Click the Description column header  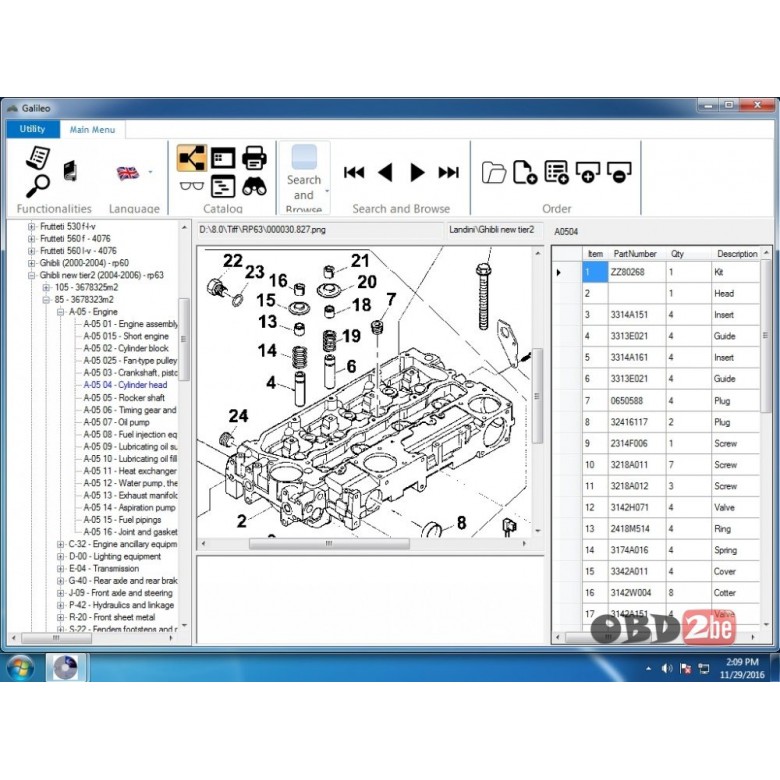(737, 254)
